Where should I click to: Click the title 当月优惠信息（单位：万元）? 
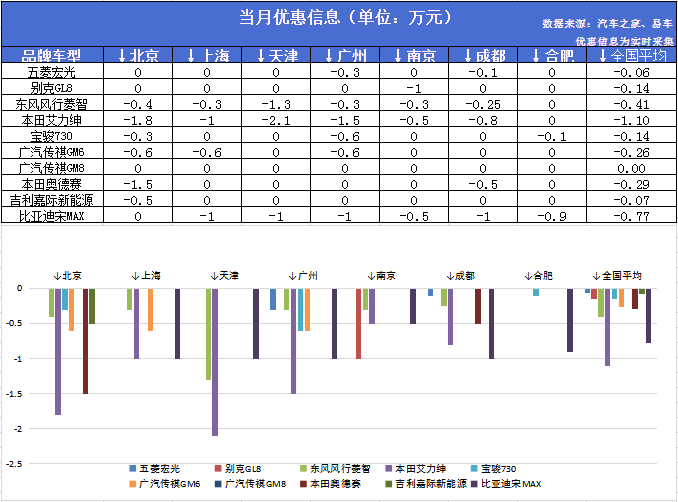[345, 17]
